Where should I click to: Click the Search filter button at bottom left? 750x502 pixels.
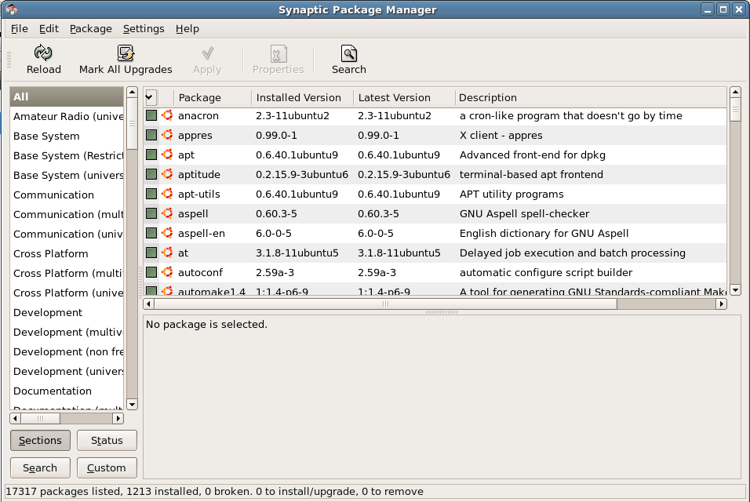(40, 468)
